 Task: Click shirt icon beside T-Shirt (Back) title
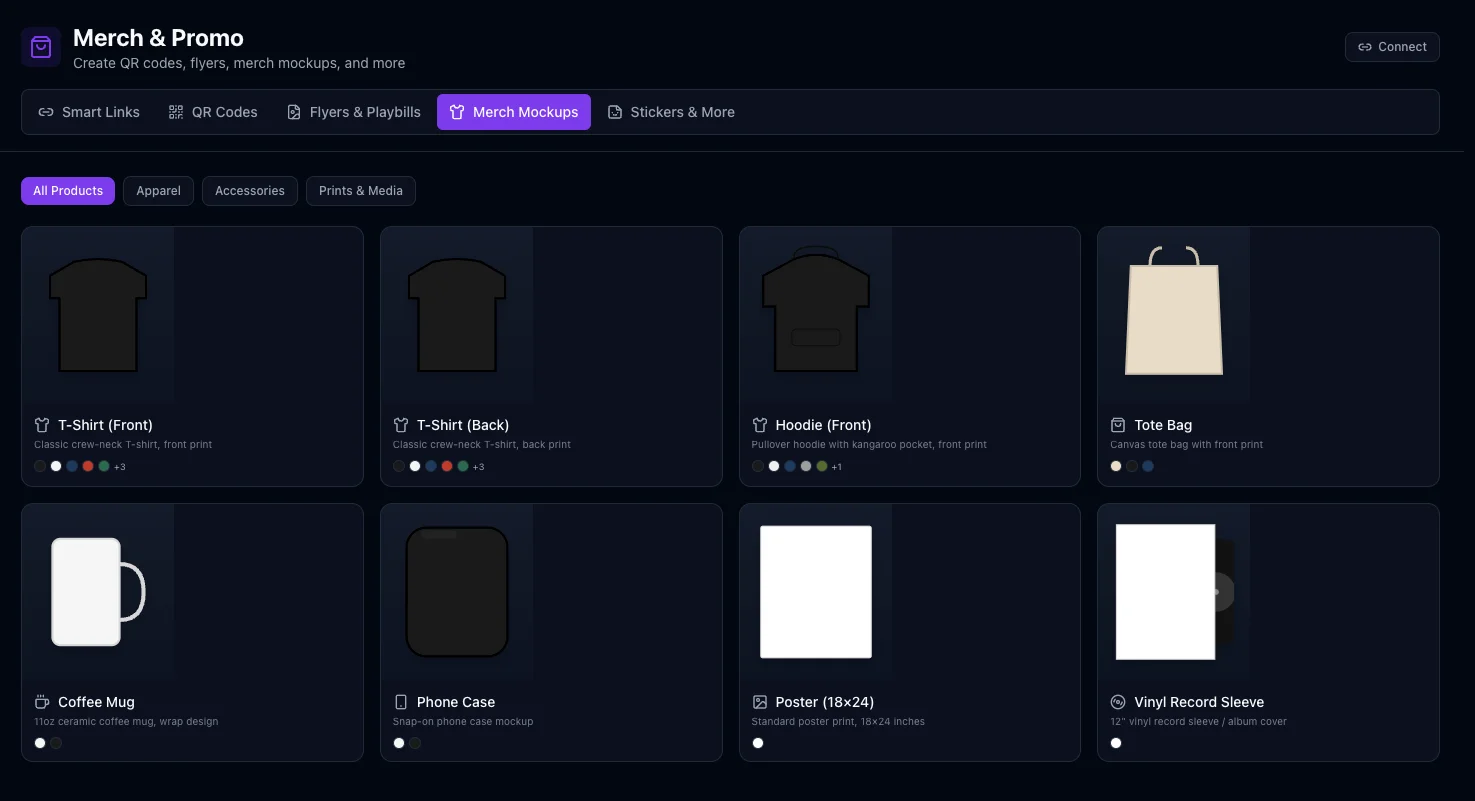pos(401,425)
